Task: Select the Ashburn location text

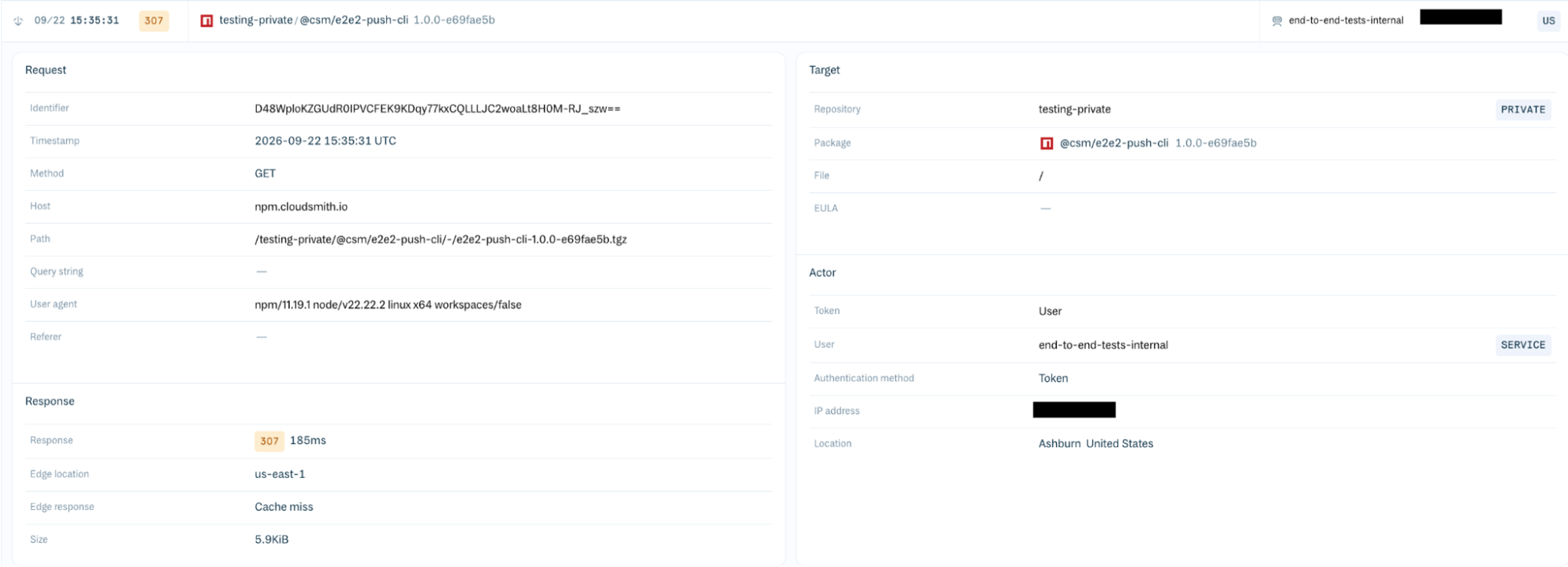Action: tap(1060, 444)
